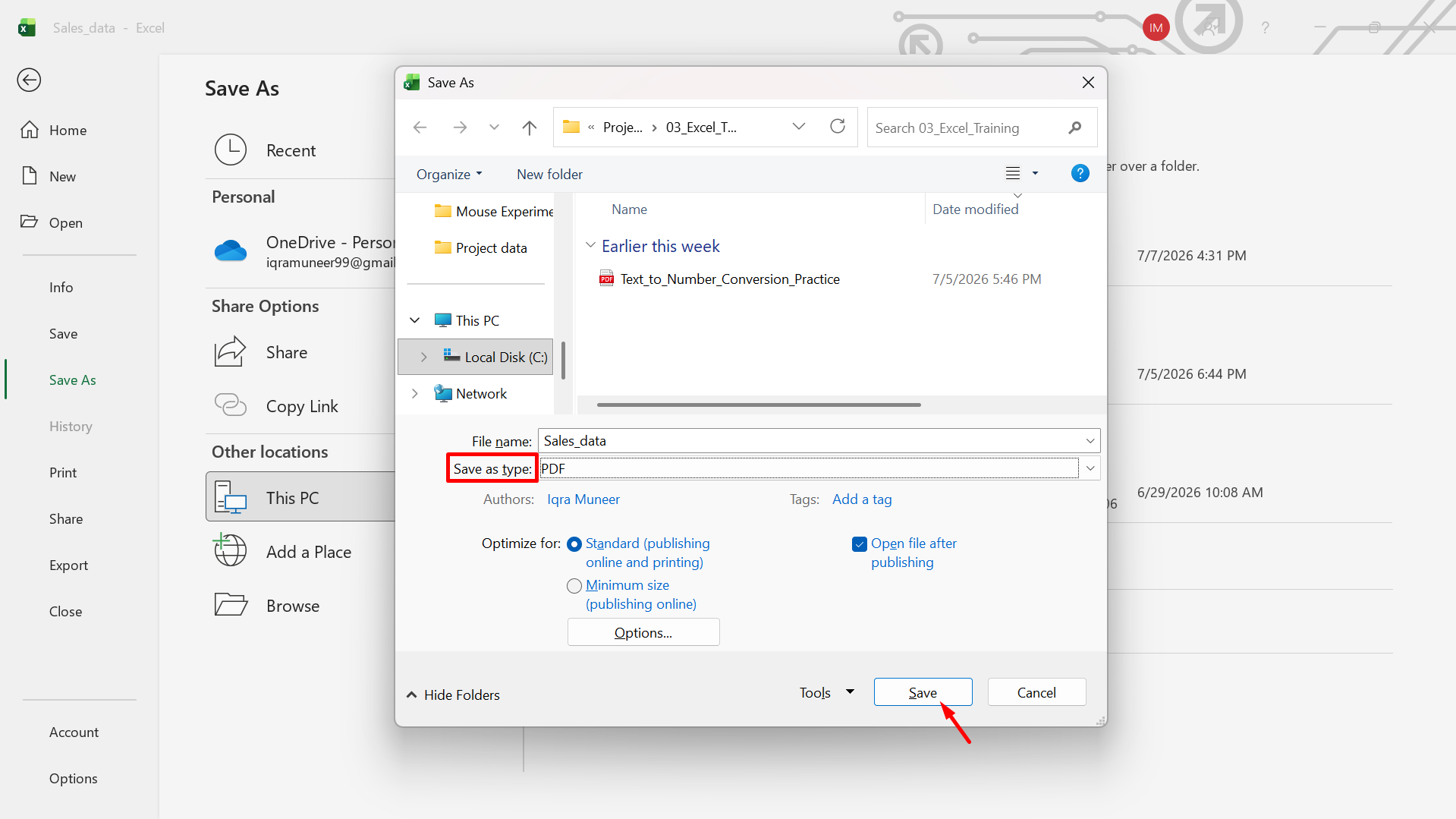The height and width of the screenshot is (819, 1456).
Task: Select OneDrive - Personal cloud location
Action: coord(303,251)
